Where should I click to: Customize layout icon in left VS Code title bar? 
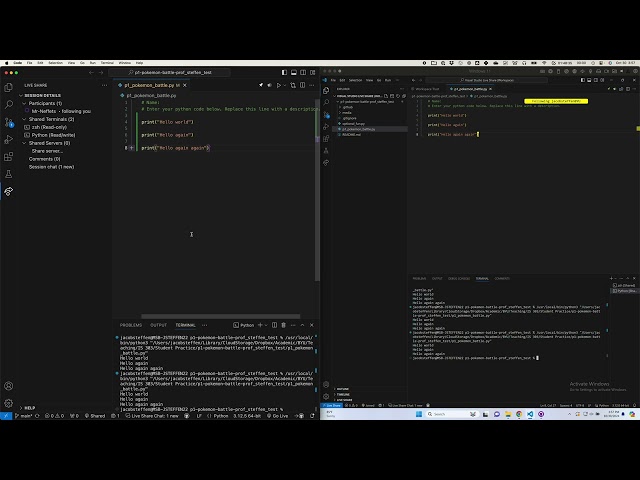[312, 72]
